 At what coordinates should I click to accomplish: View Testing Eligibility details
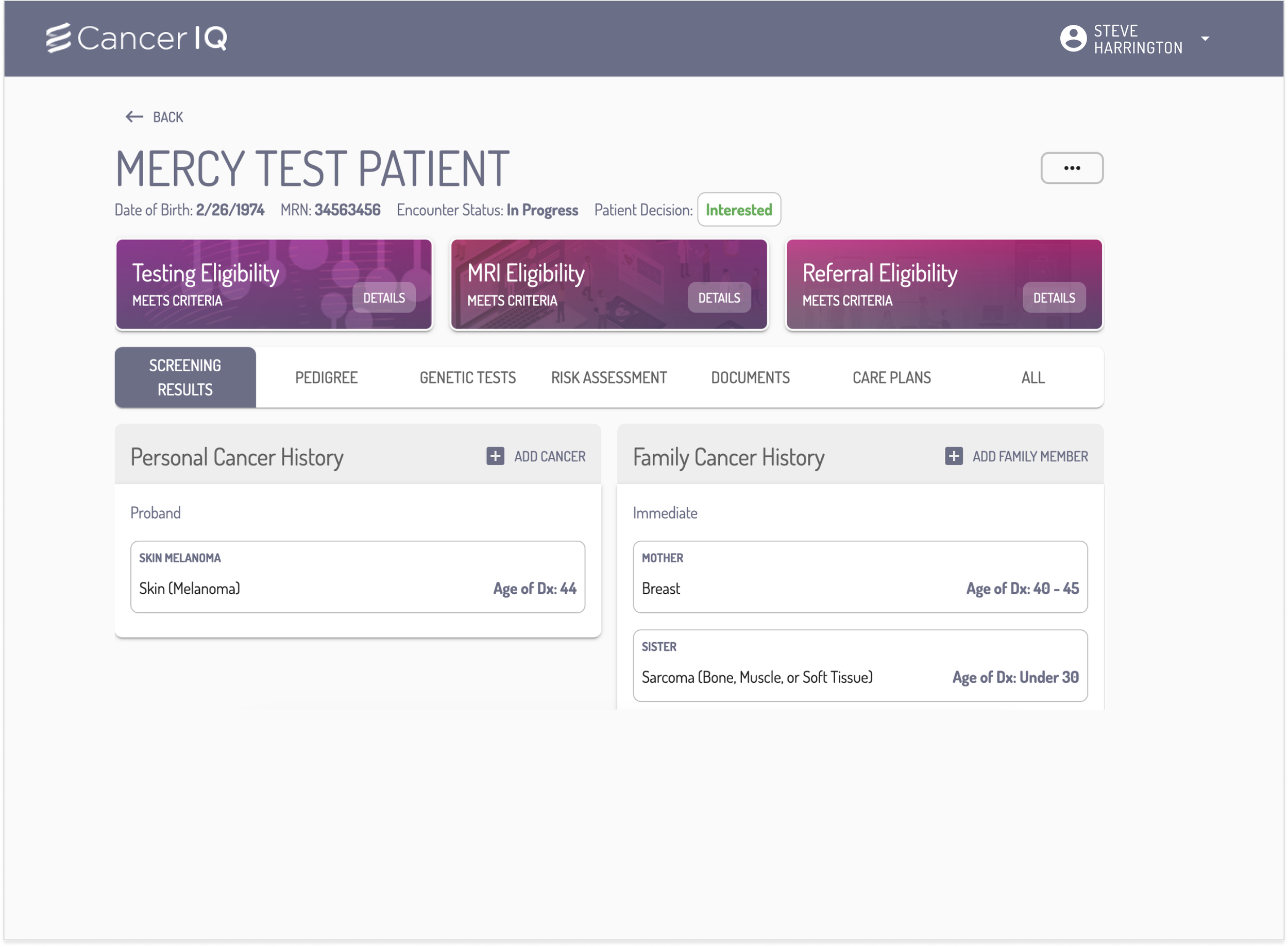click(x=384, y=298)
